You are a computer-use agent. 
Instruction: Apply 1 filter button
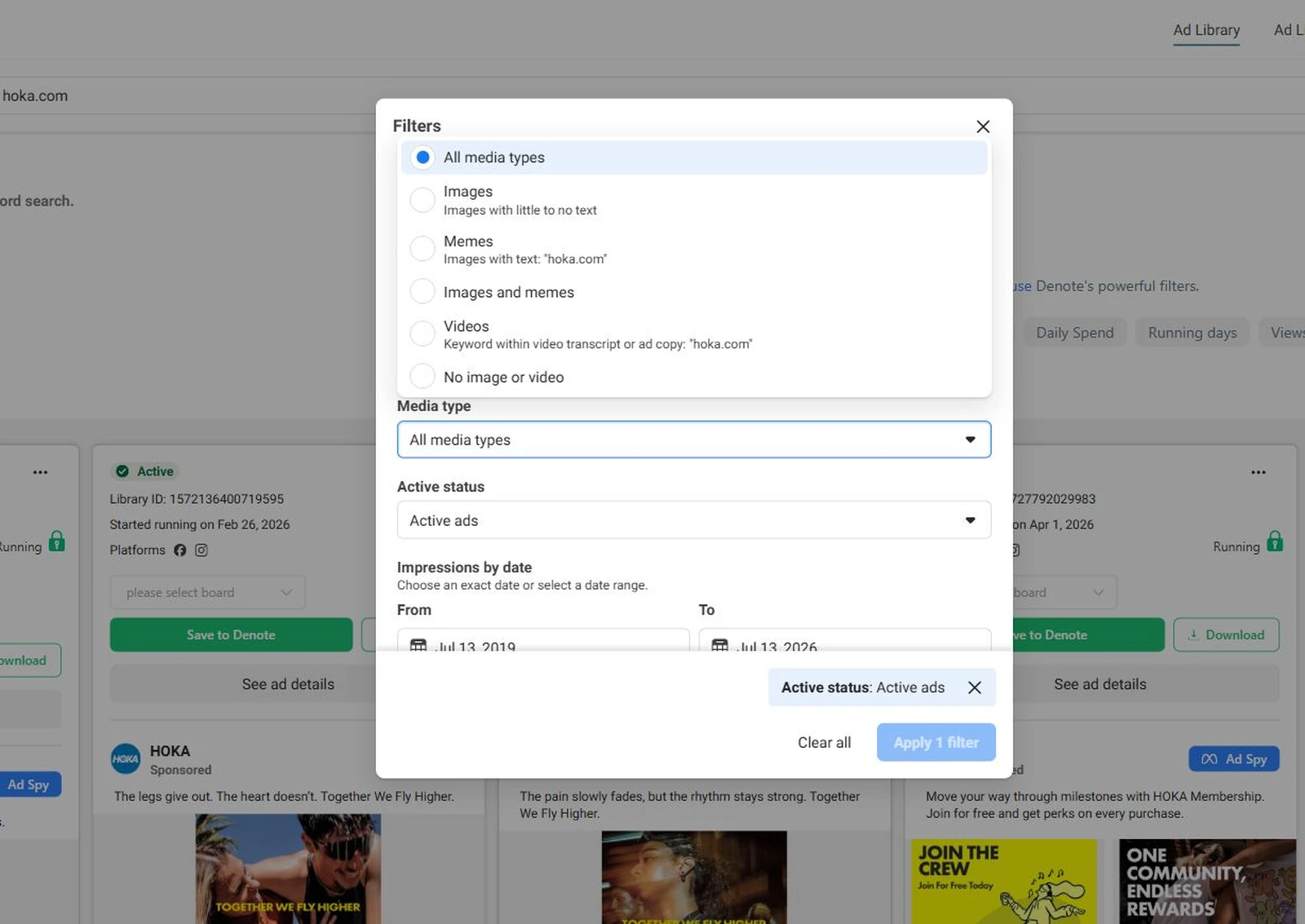tap(936, 742)
